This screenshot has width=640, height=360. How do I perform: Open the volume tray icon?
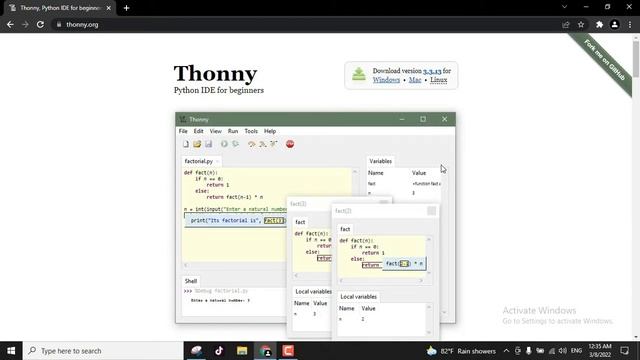point(563,351)
